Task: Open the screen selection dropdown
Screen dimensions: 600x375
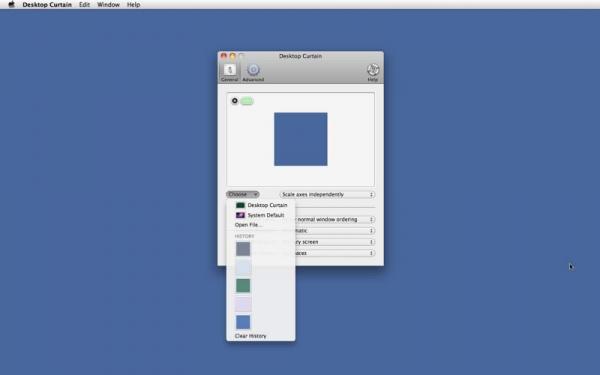Action: coord(334,242)
